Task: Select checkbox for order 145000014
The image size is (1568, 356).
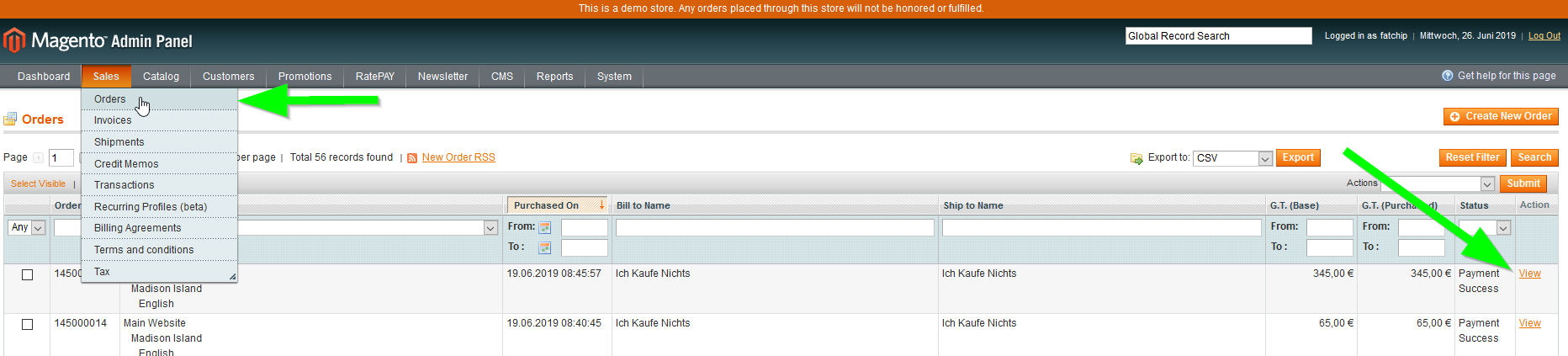Action: point(27,324)
